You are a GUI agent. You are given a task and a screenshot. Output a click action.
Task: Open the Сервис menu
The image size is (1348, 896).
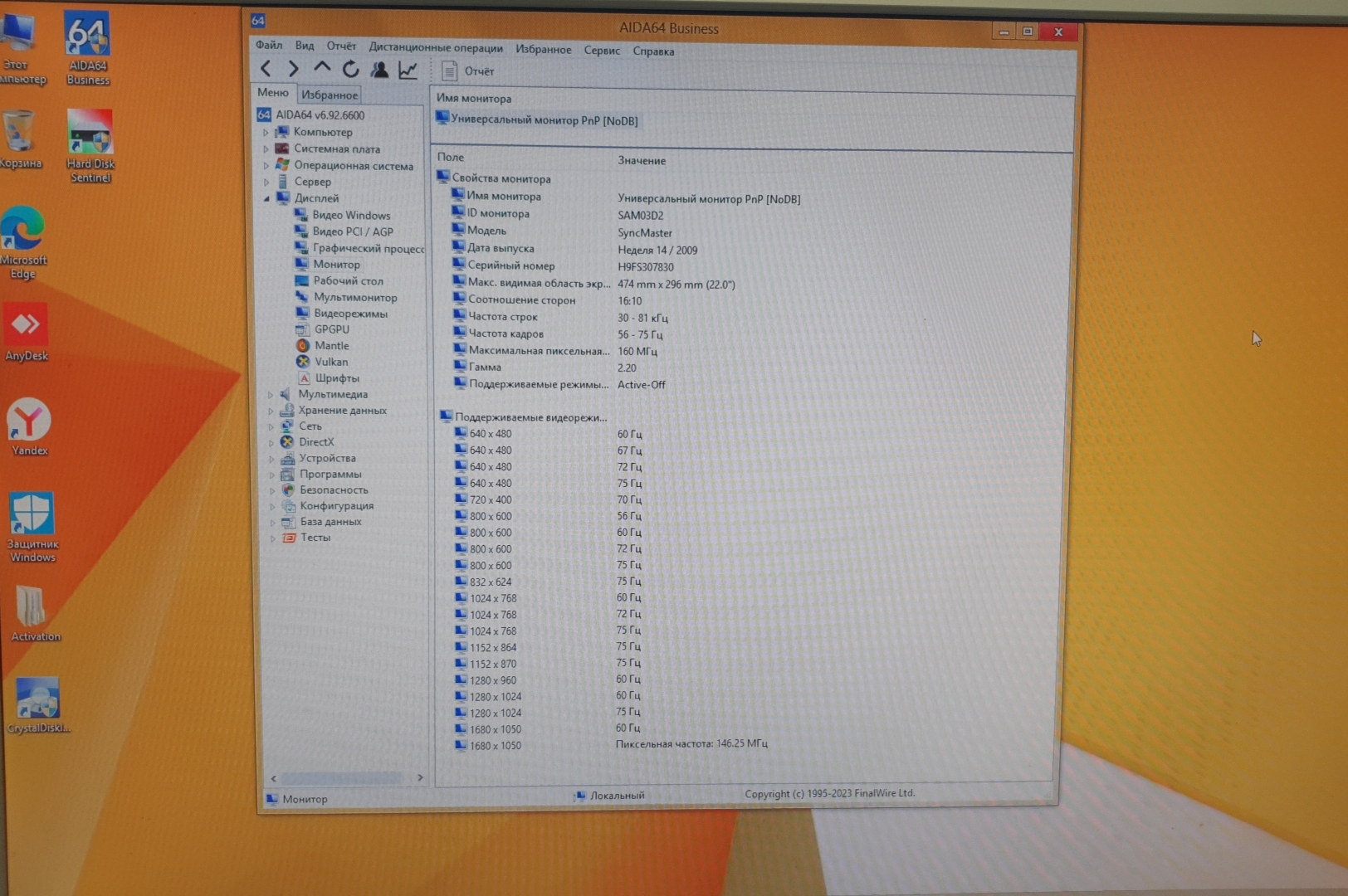click(x=602, y=51)
